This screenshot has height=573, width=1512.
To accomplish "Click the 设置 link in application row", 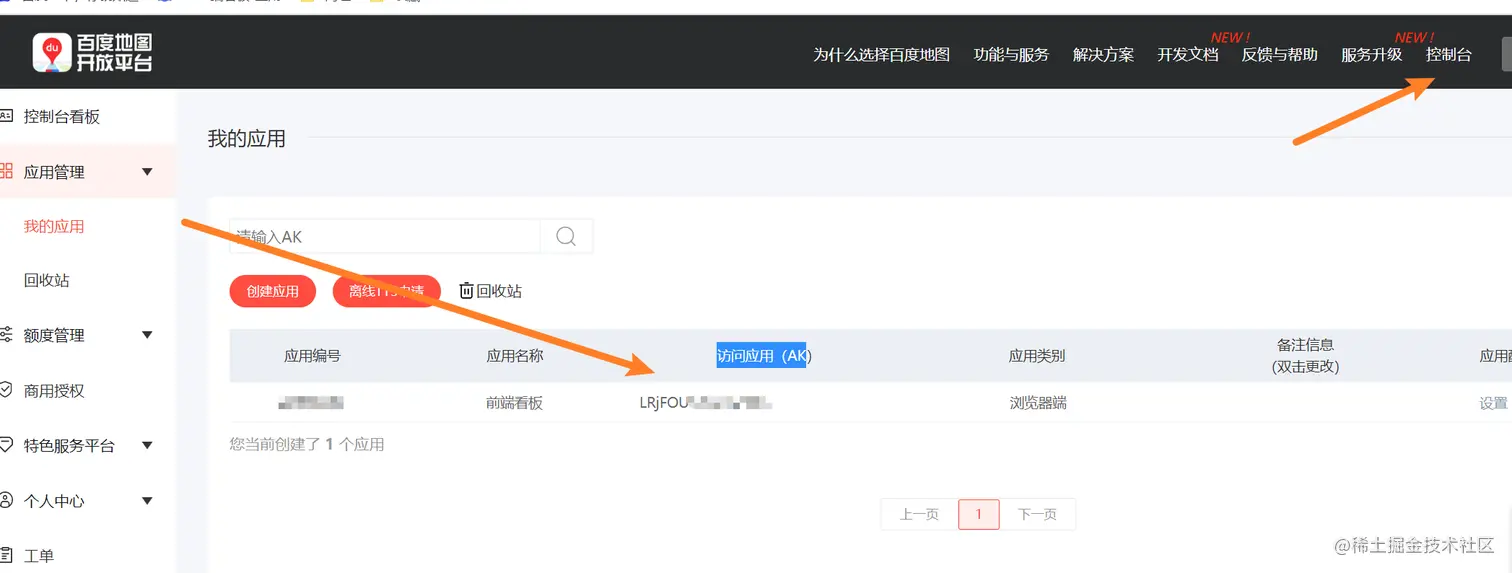I will point(1493,403).
